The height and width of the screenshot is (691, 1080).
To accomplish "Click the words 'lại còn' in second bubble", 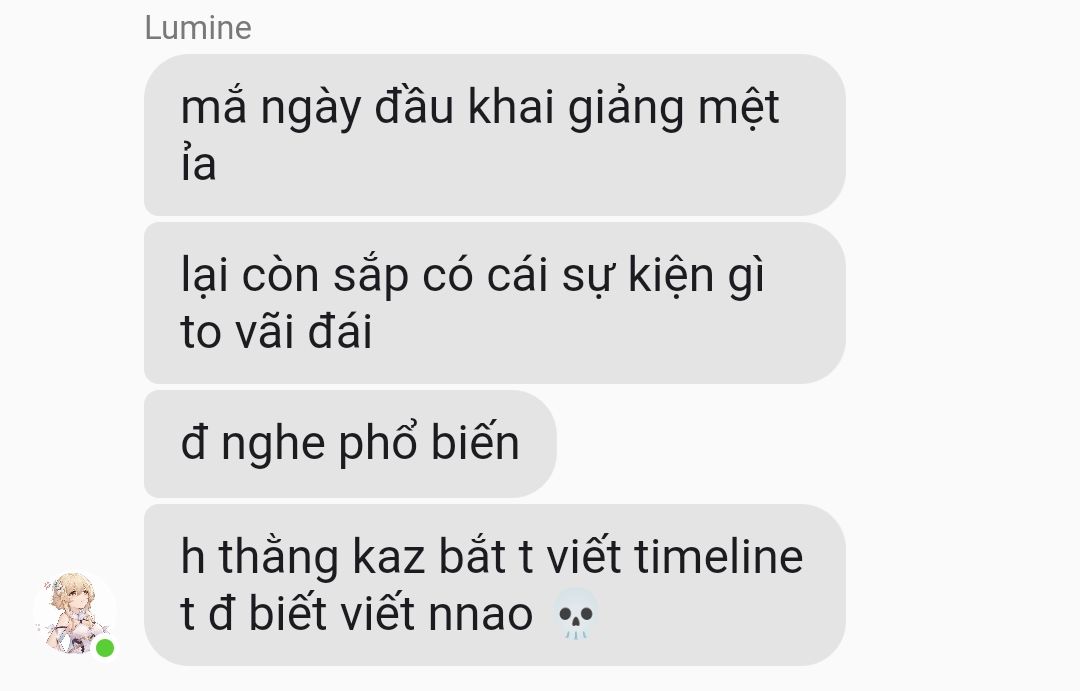I will point(250,276).
